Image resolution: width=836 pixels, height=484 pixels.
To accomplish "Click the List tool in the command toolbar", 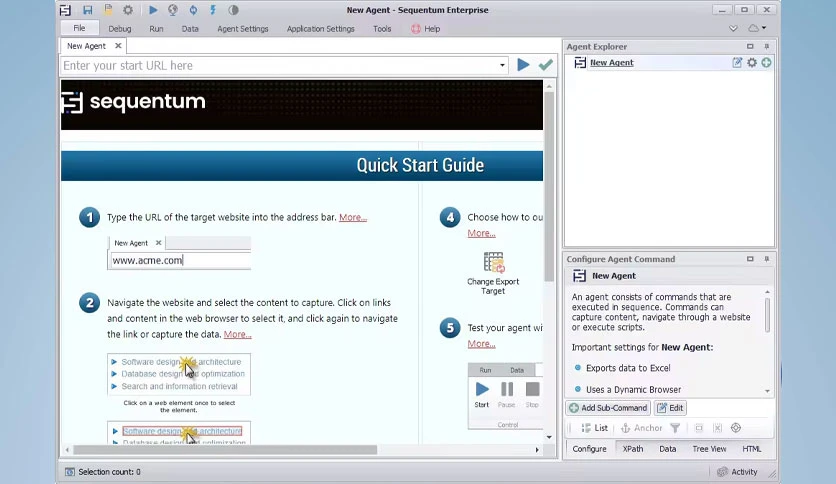I will coord(594,428).
